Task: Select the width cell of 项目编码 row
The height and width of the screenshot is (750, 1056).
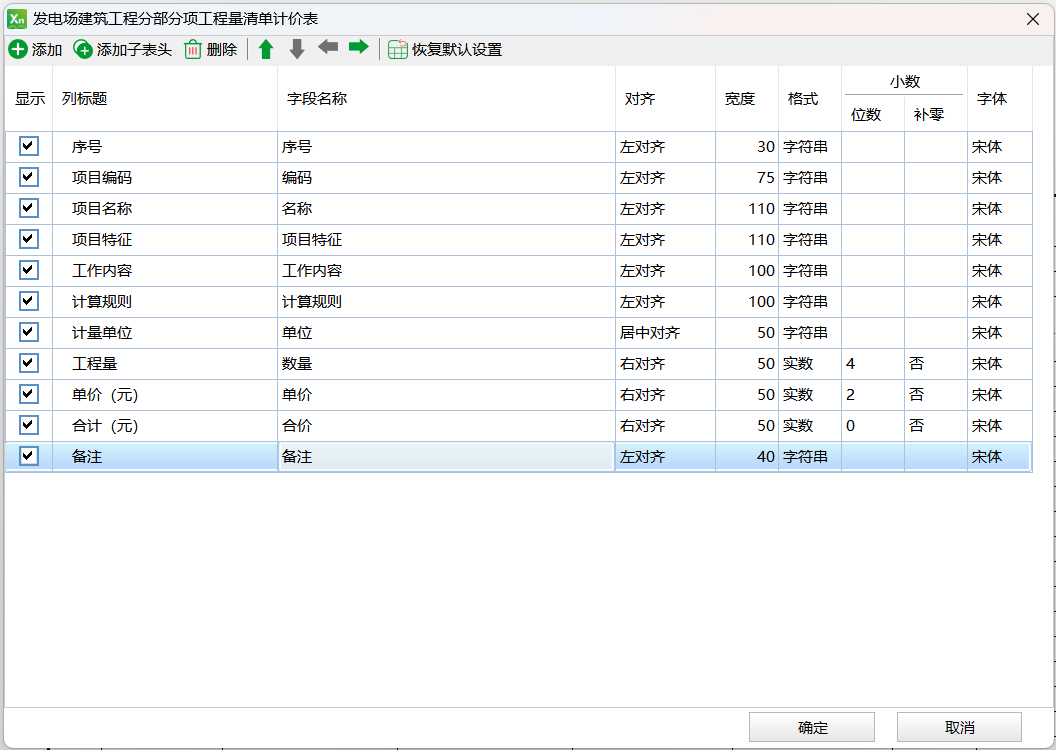Action: click(x=747, y=178)
